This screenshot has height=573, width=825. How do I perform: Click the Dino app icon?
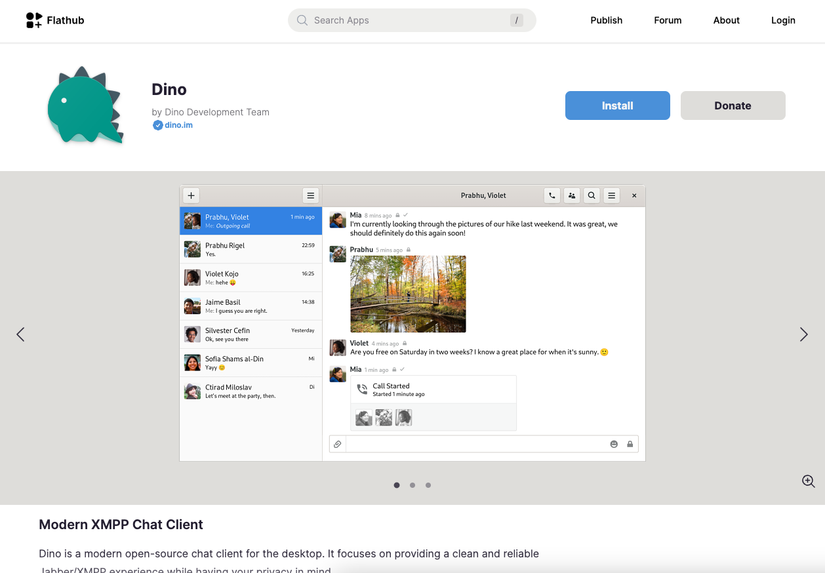(x=85, y=105)
